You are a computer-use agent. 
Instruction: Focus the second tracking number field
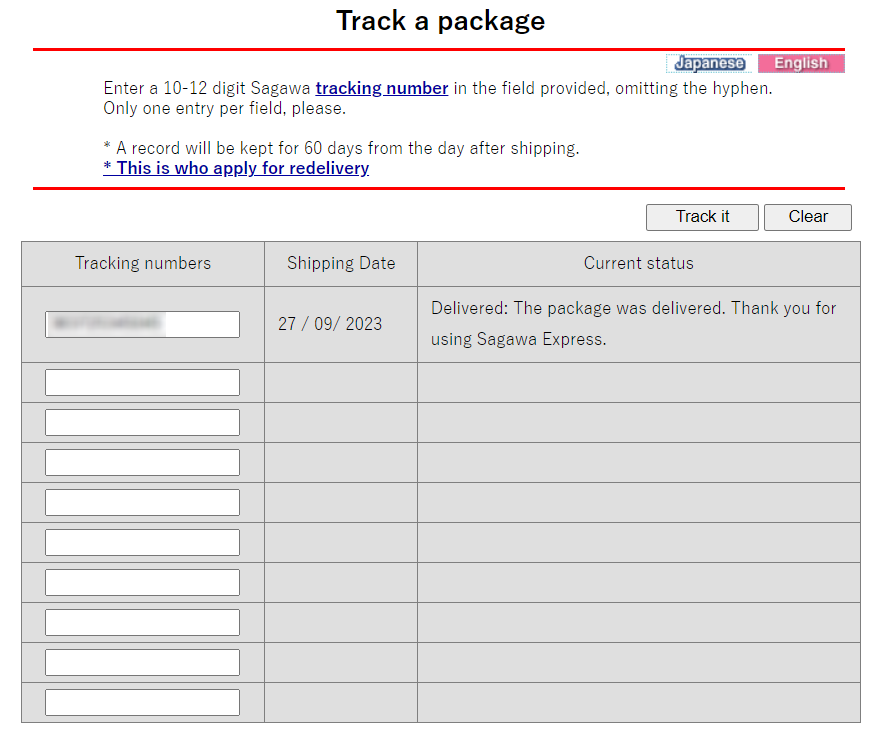click(x=142, y=383)
